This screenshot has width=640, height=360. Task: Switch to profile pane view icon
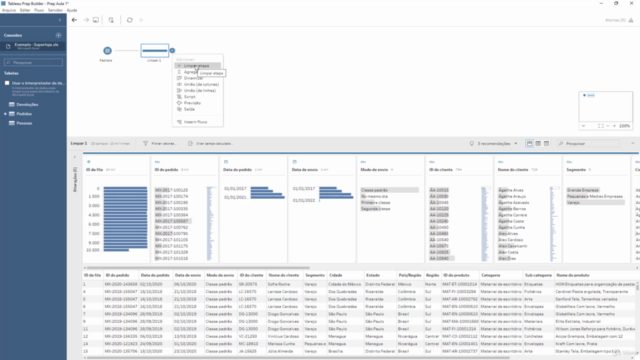pos(529,144)
